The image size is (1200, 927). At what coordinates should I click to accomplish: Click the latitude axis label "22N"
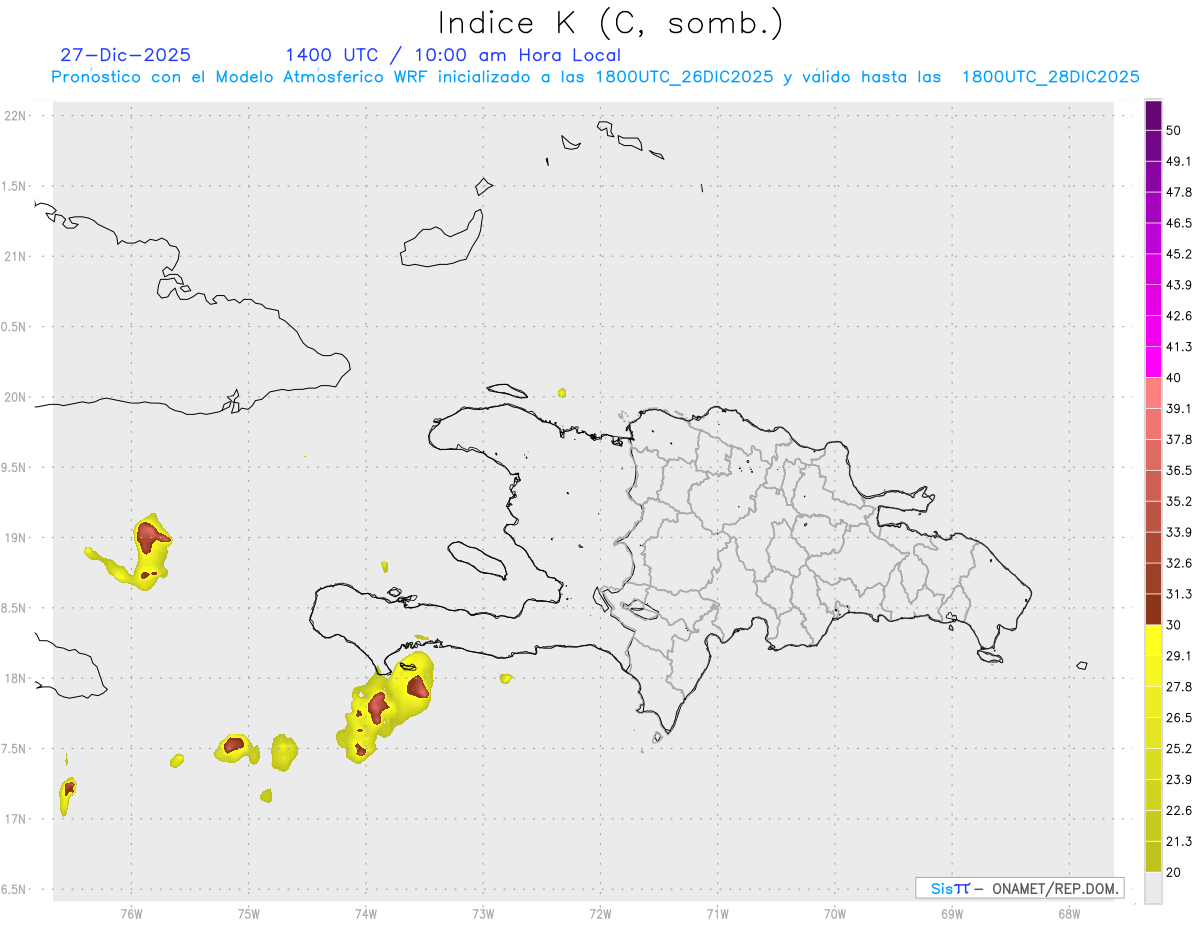14,116
